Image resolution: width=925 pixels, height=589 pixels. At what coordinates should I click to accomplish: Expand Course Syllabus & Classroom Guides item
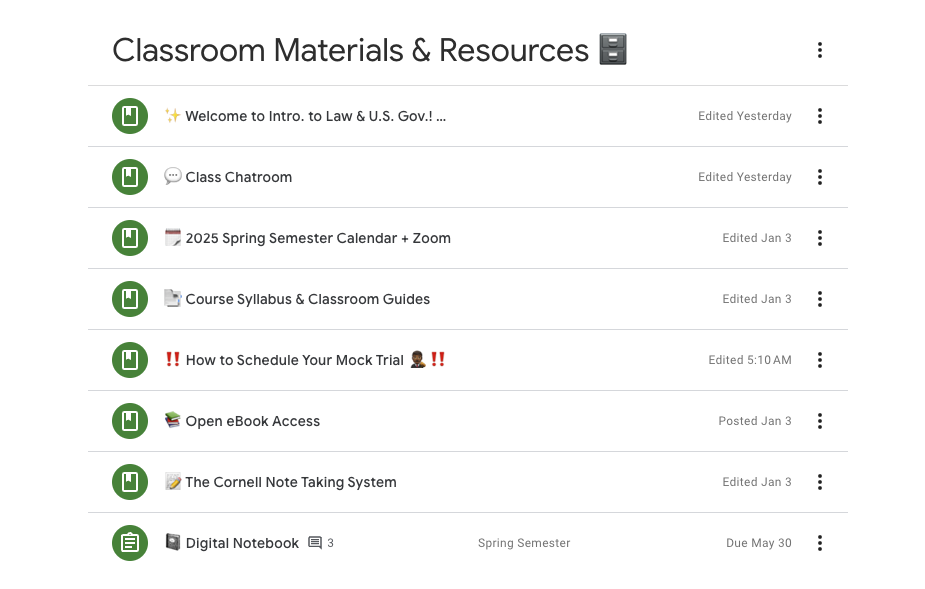point(468,299)
